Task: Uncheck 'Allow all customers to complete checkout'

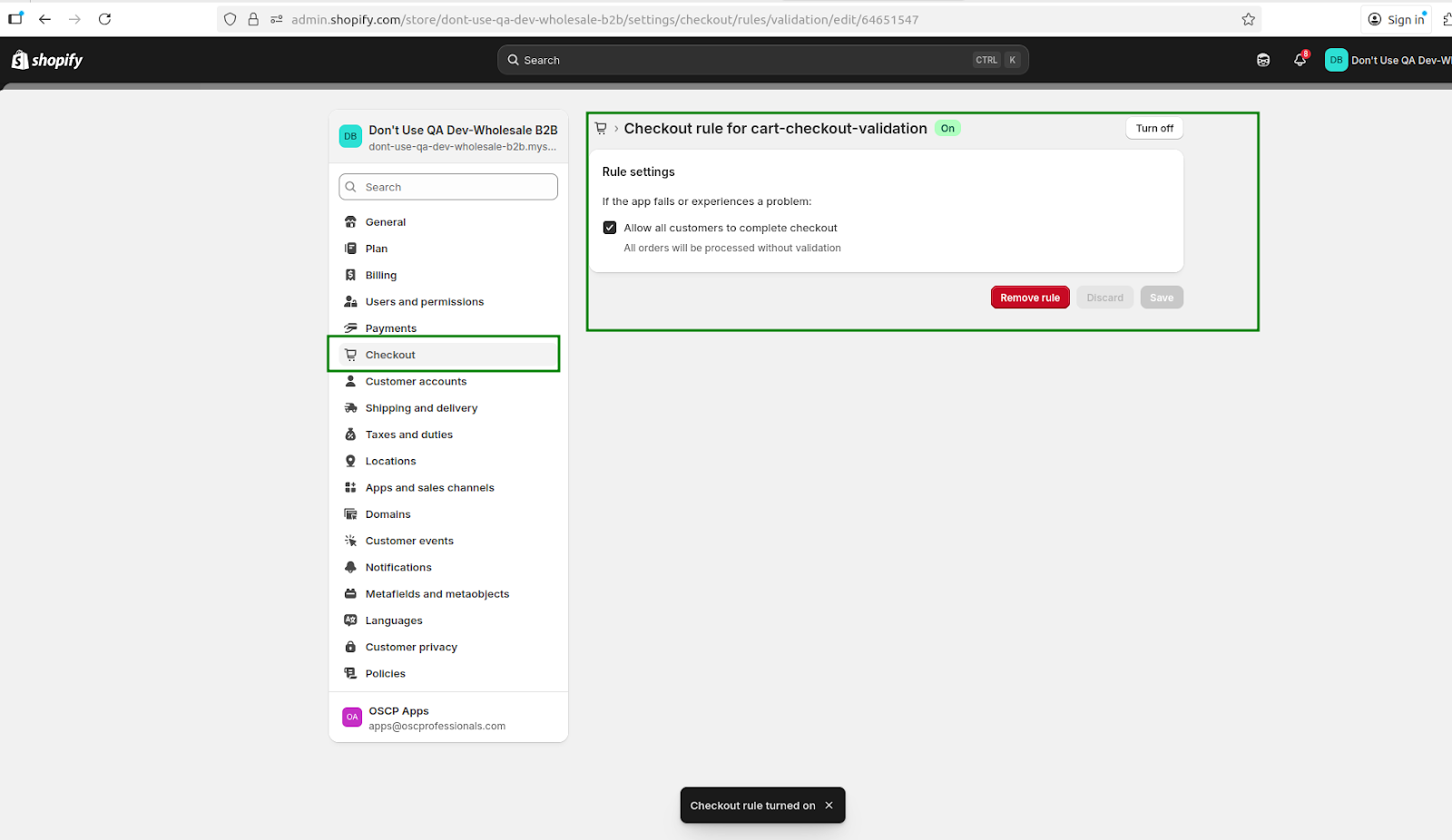Action: click(x=610, y=228)
